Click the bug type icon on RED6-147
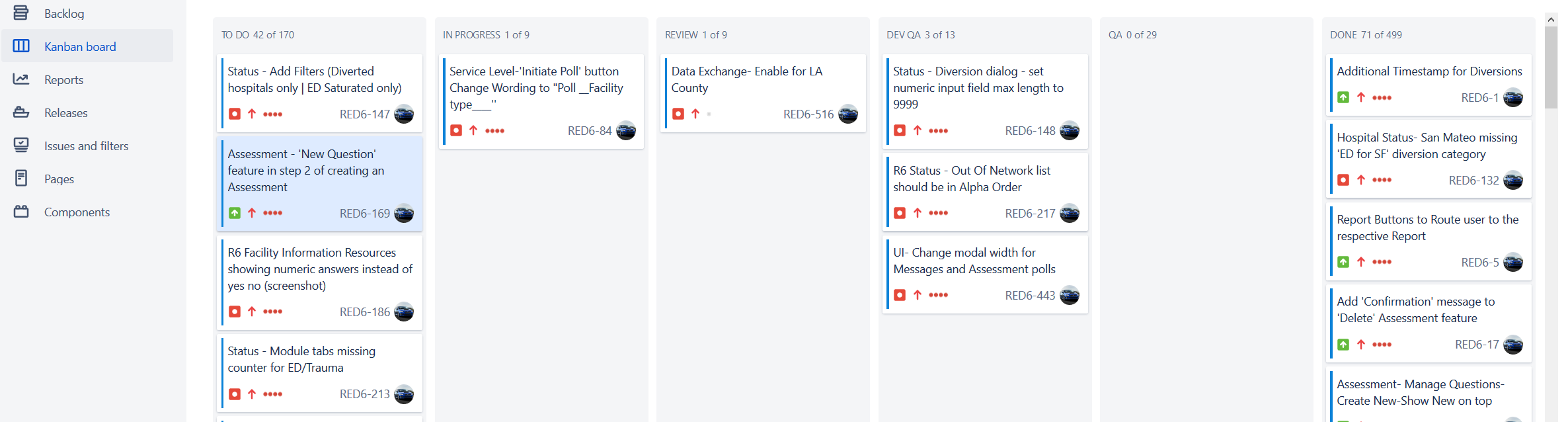Image resolution: width=1568 pixels, height=422 pixels. tap(235, 114)
